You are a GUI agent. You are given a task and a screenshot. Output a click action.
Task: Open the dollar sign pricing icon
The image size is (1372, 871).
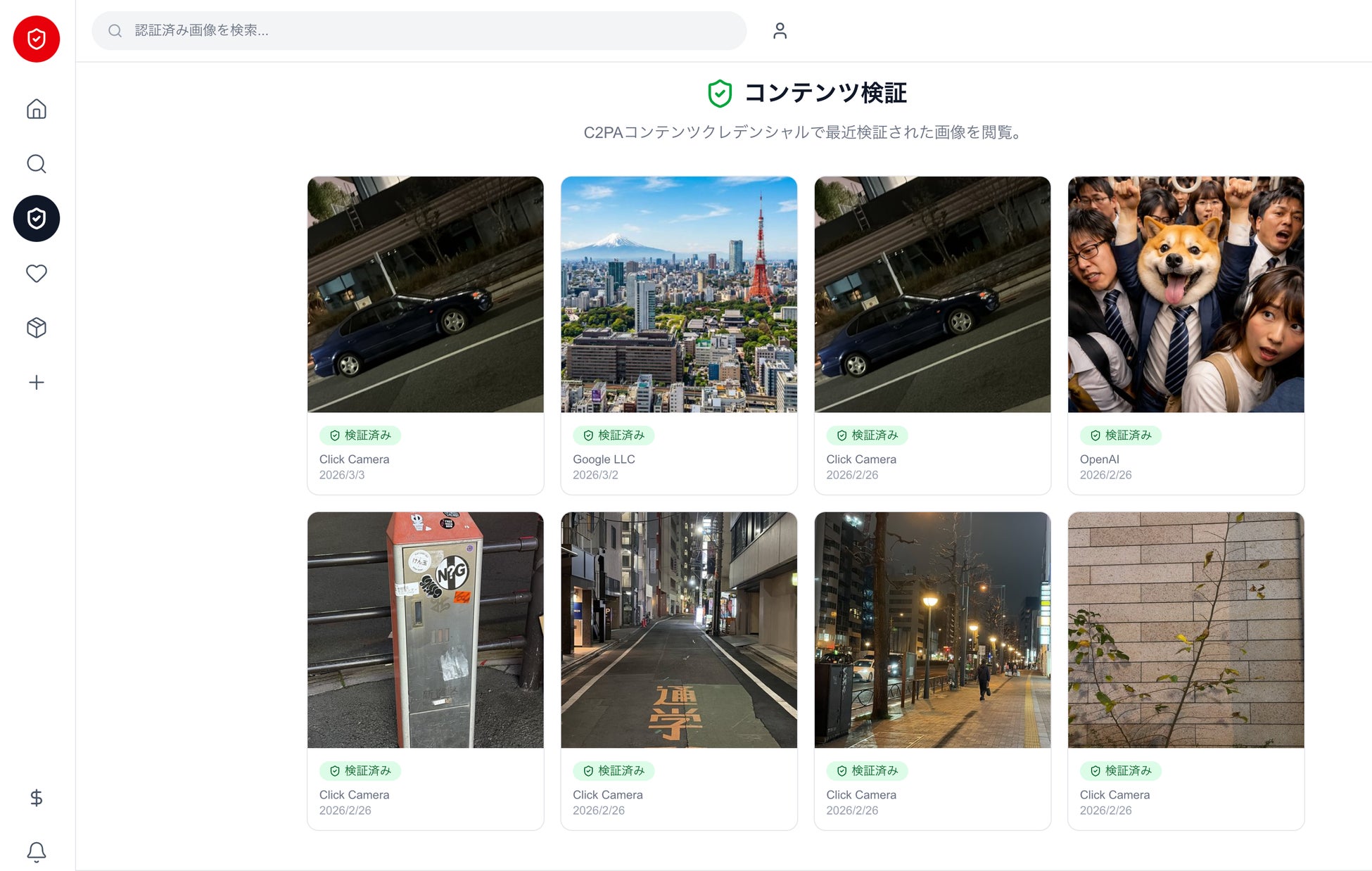37,797
